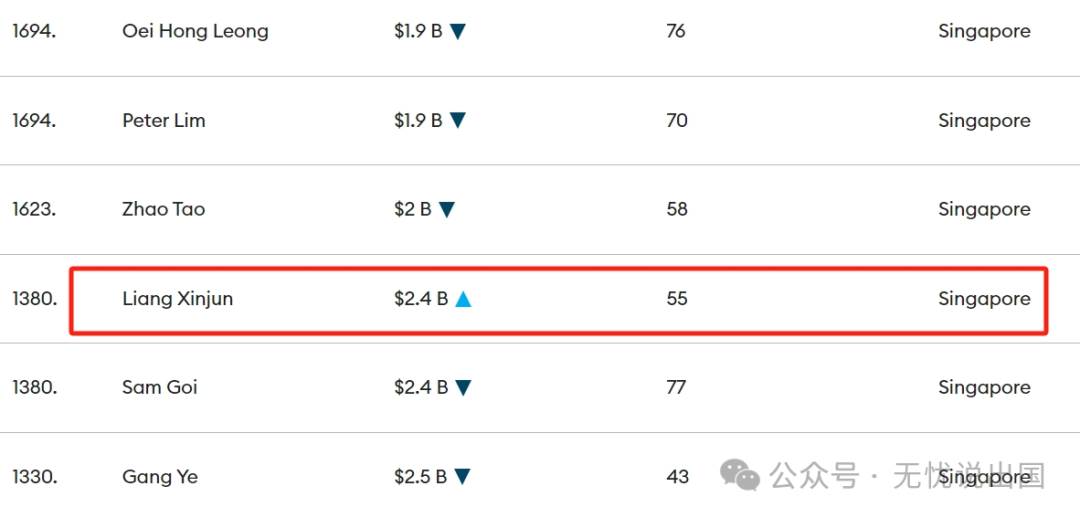1080x518 pixels.
Task: Click the down arrow next to Peter Lim's net worth
Action: click(x=458, y=121)
